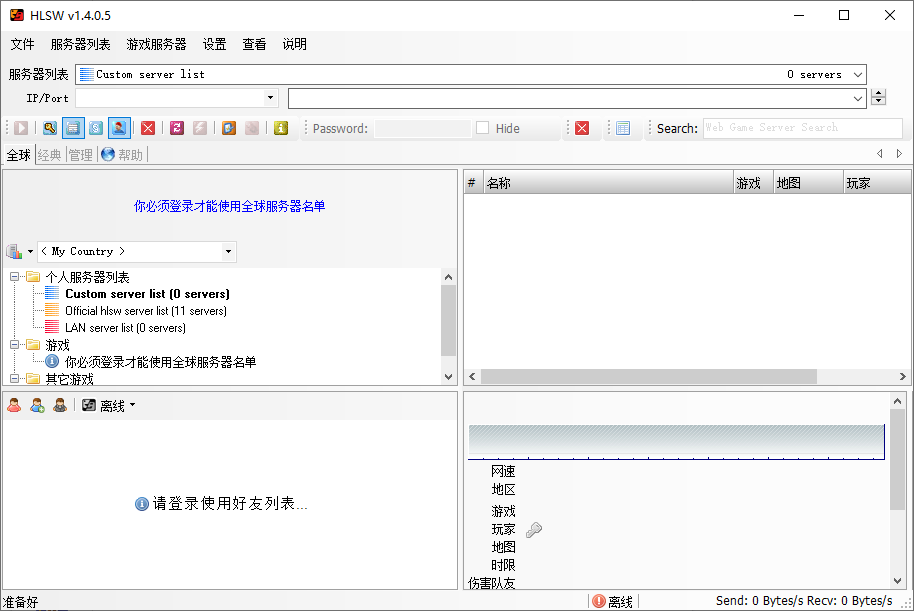Collapse the 其它游戏 tree folder

pyautogui.click(x=15, y=378)
